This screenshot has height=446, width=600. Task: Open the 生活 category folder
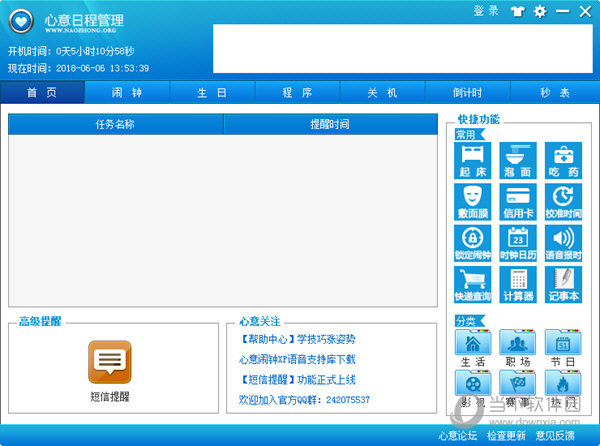(473, 348)
